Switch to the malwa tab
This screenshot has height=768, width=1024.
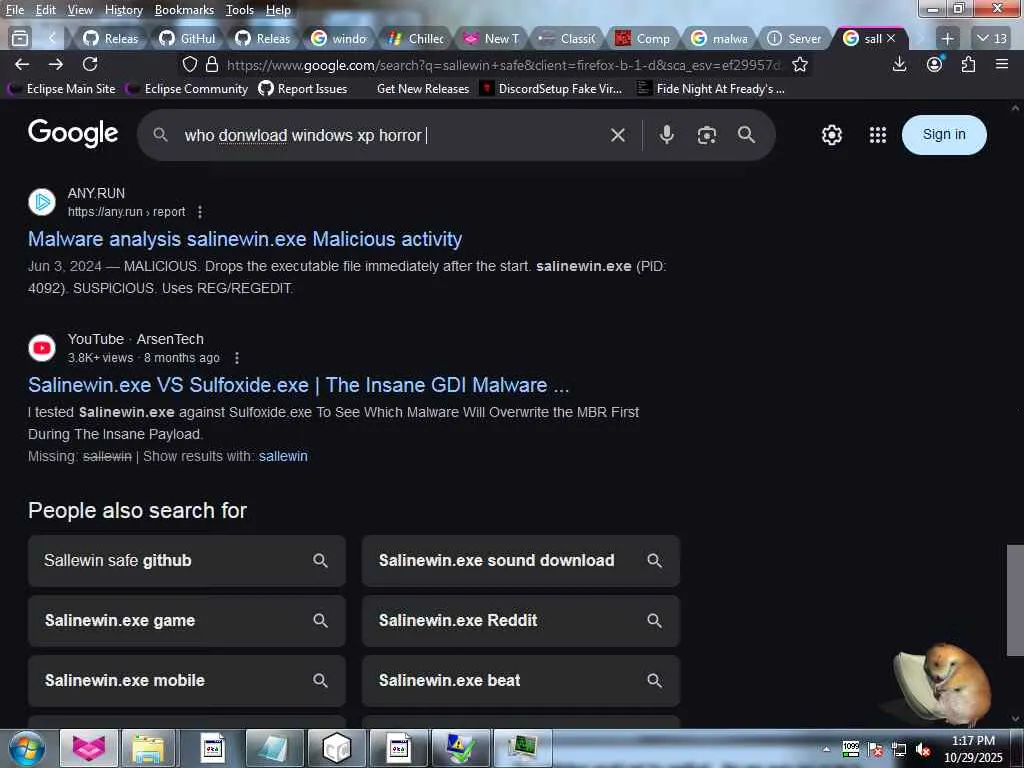point(720,39)
